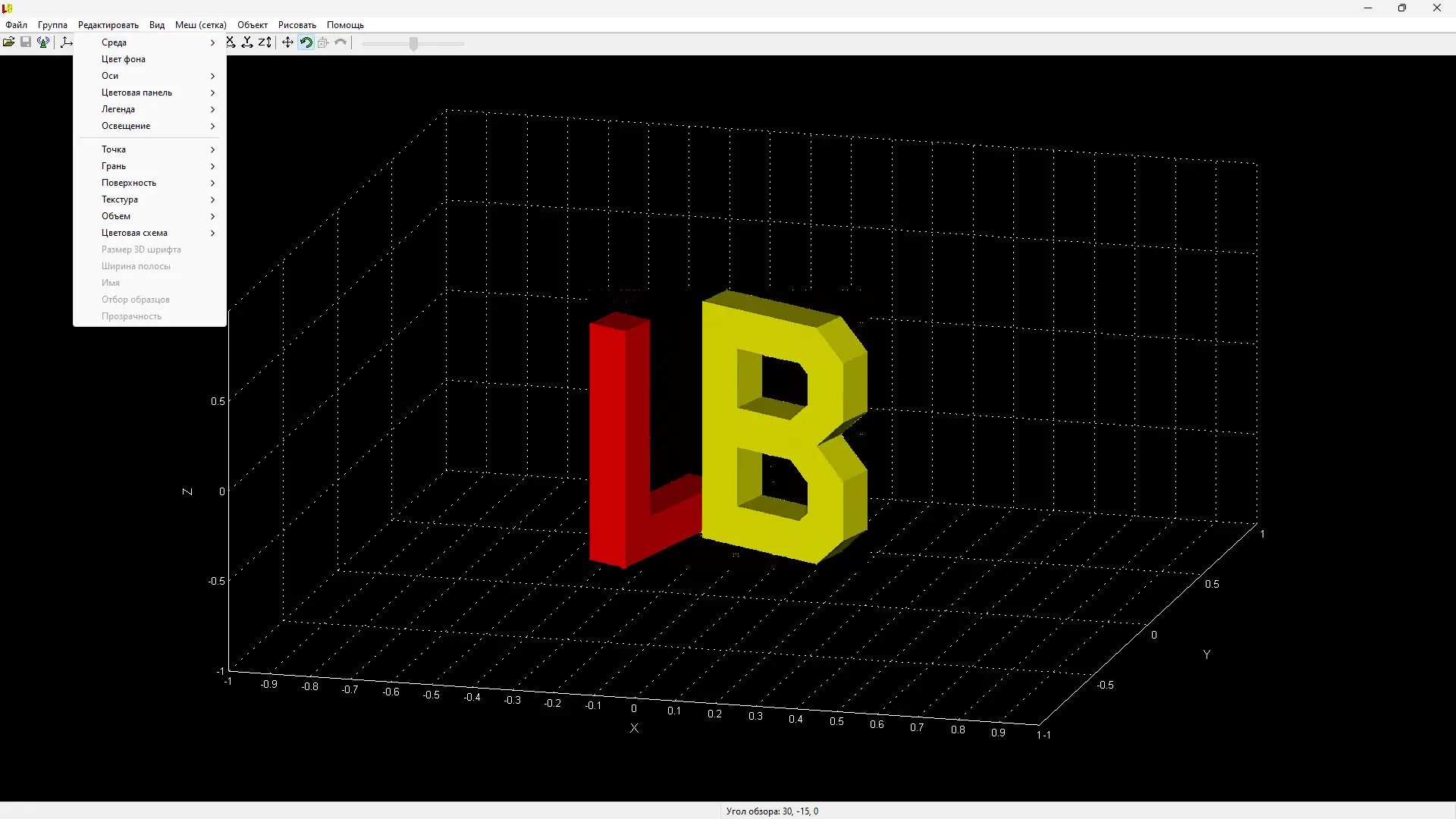The width and height of the screenshot is (1456, 819).
Task: Click the broadcast antenna toolbar icon
Action: tap(43, 42)
